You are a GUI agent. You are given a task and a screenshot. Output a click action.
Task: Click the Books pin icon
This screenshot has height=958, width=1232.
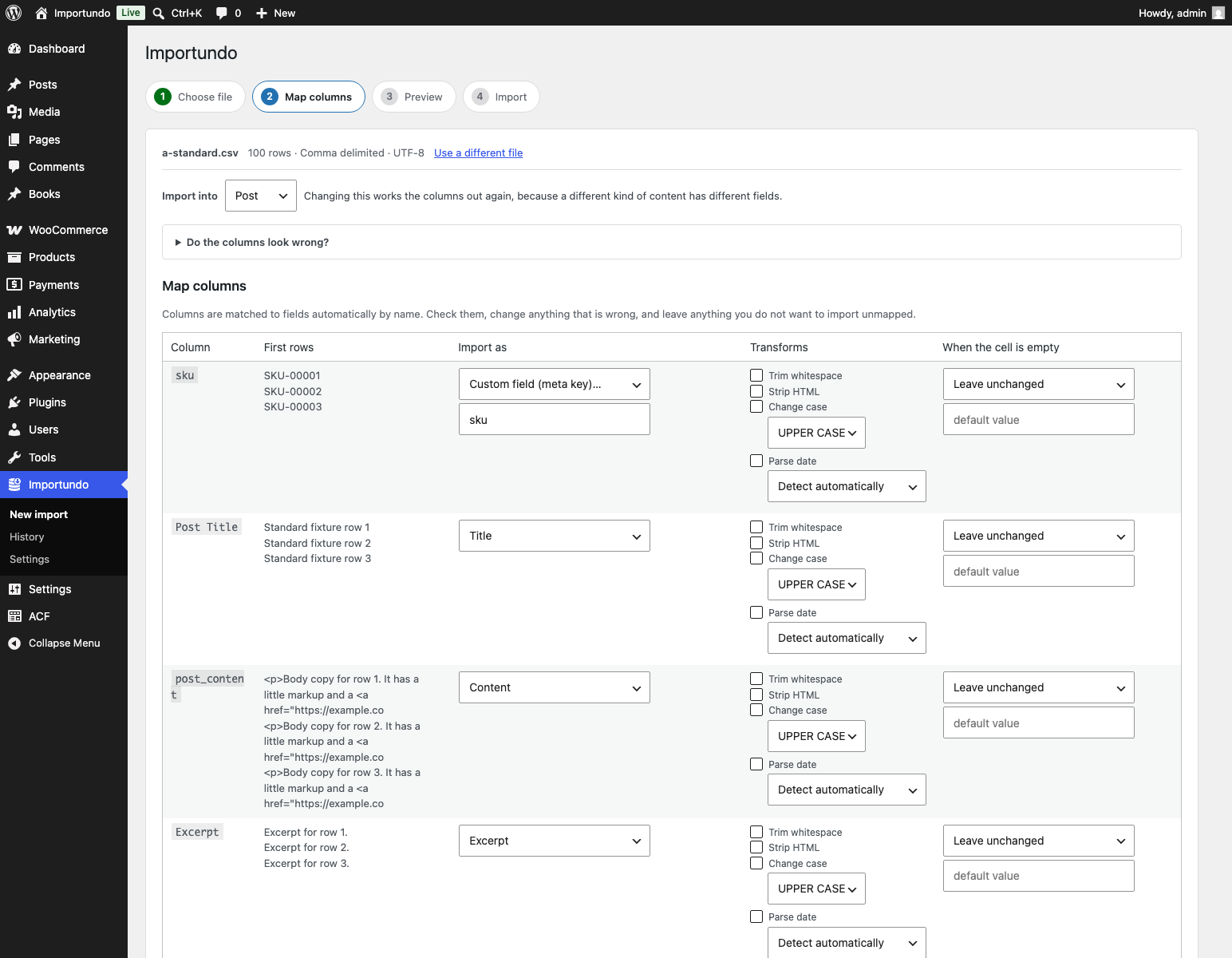pos(14,194)
